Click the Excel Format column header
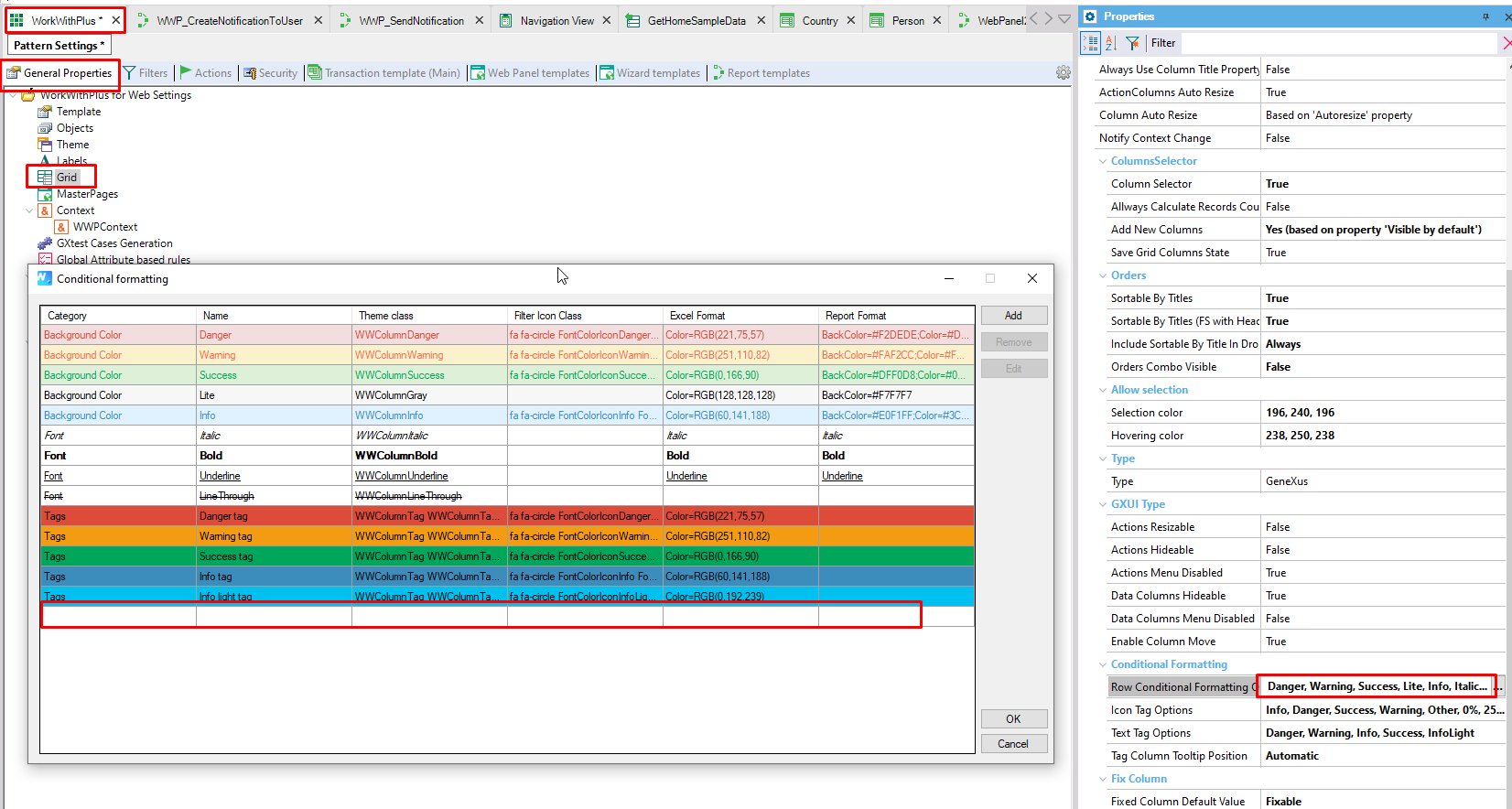This screenshot has width=1512, height=809. pos(740,316)
